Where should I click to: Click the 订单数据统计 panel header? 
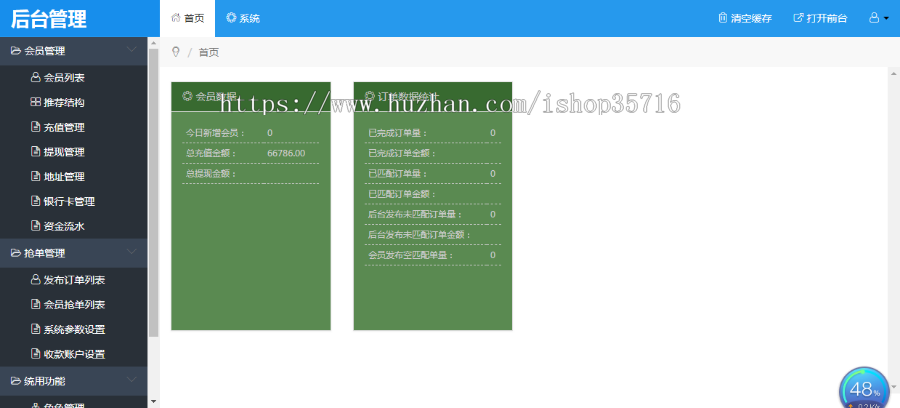433,96
